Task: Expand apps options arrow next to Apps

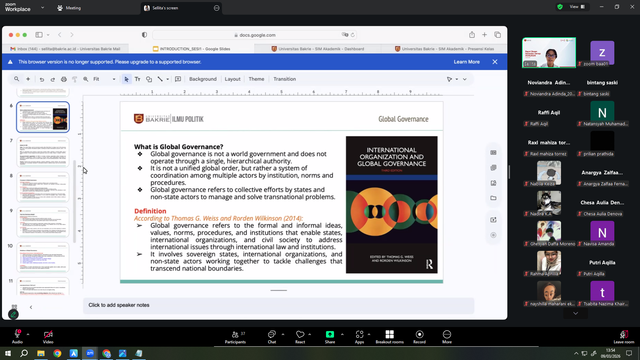Action: [x=369, y=334]
